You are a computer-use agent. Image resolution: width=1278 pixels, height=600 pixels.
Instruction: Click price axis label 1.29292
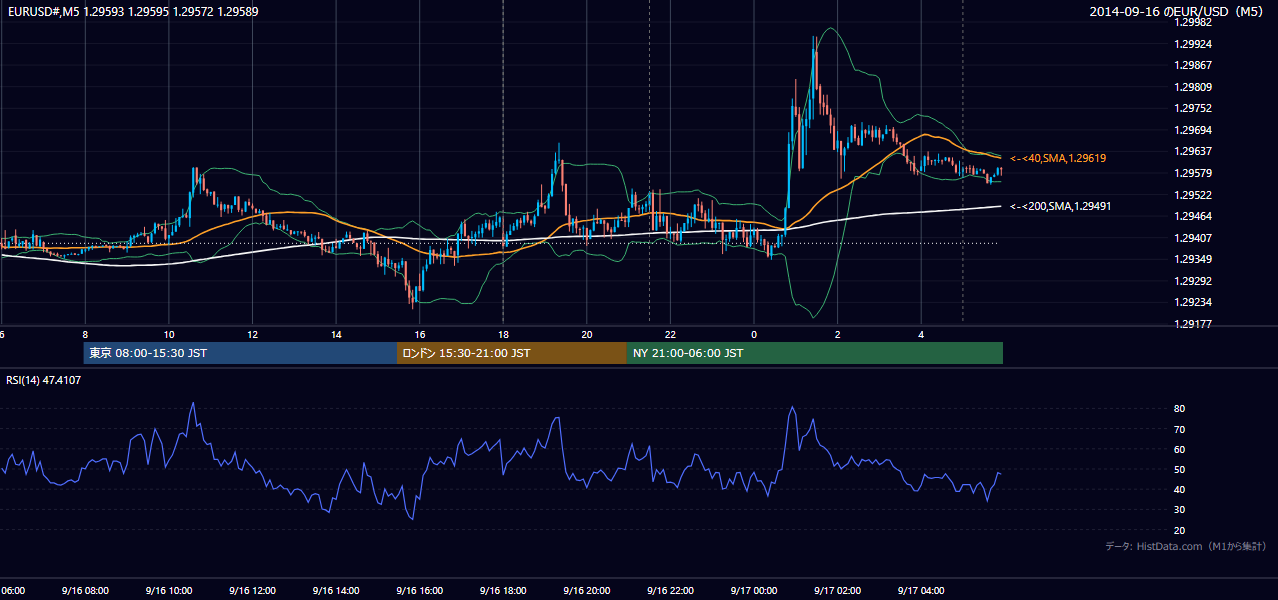pyautogui.click(x=1191, y=281)
